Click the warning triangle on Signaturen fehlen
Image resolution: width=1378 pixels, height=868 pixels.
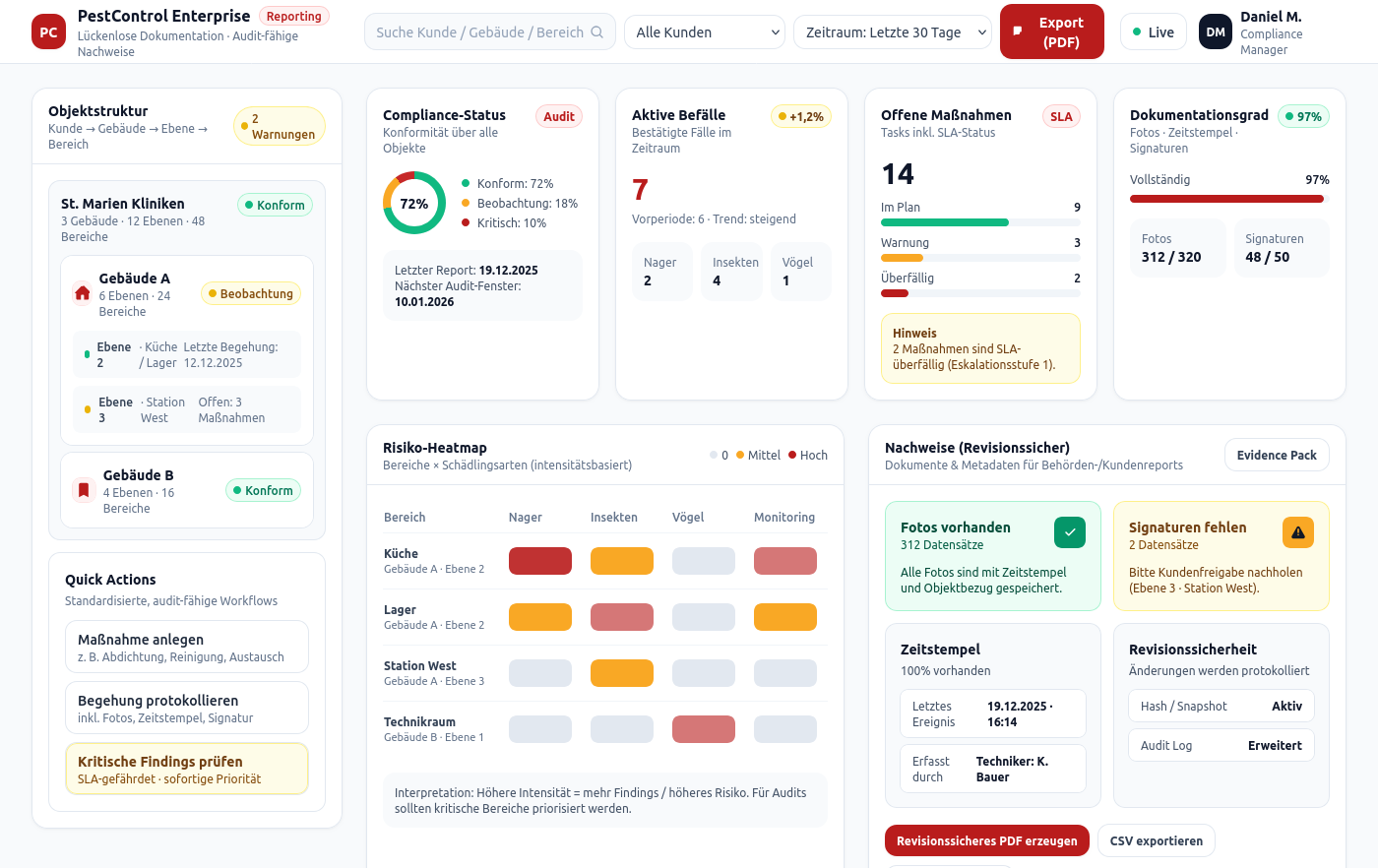(1298, 531)
